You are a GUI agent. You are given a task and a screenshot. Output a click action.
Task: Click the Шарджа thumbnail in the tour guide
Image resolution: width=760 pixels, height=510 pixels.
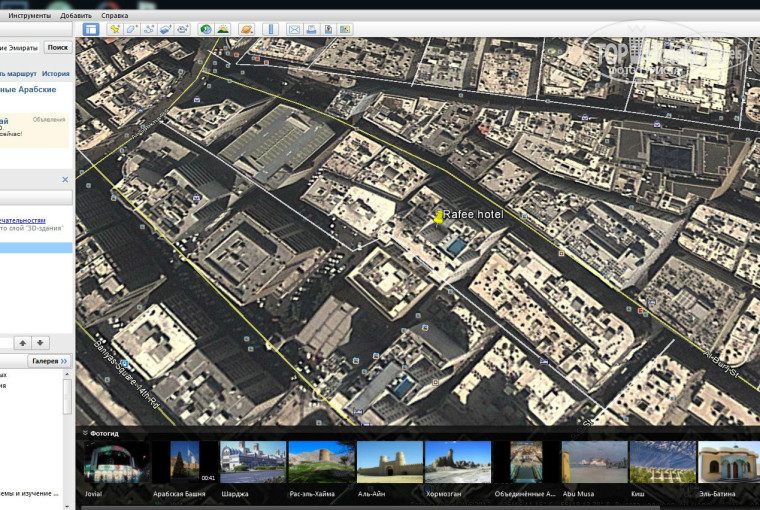point(252,463)
